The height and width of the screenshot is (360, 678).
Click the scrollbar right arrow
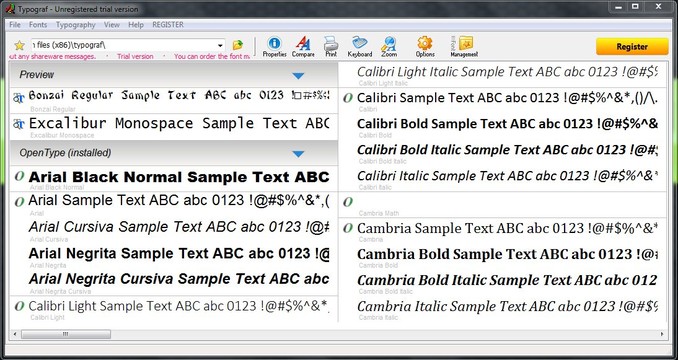pos(662,334)
